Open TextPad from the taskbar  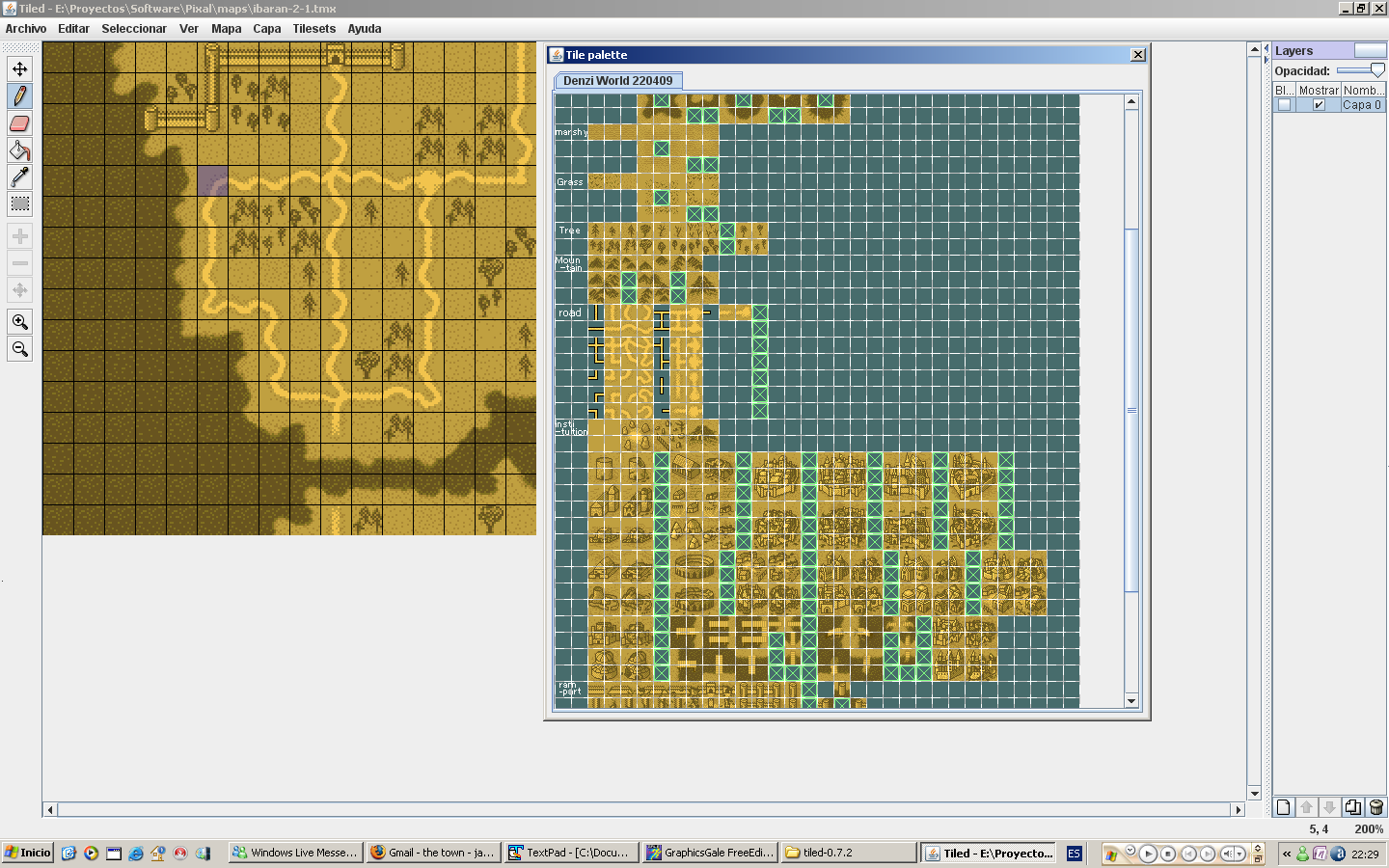[x=569, y=853]
